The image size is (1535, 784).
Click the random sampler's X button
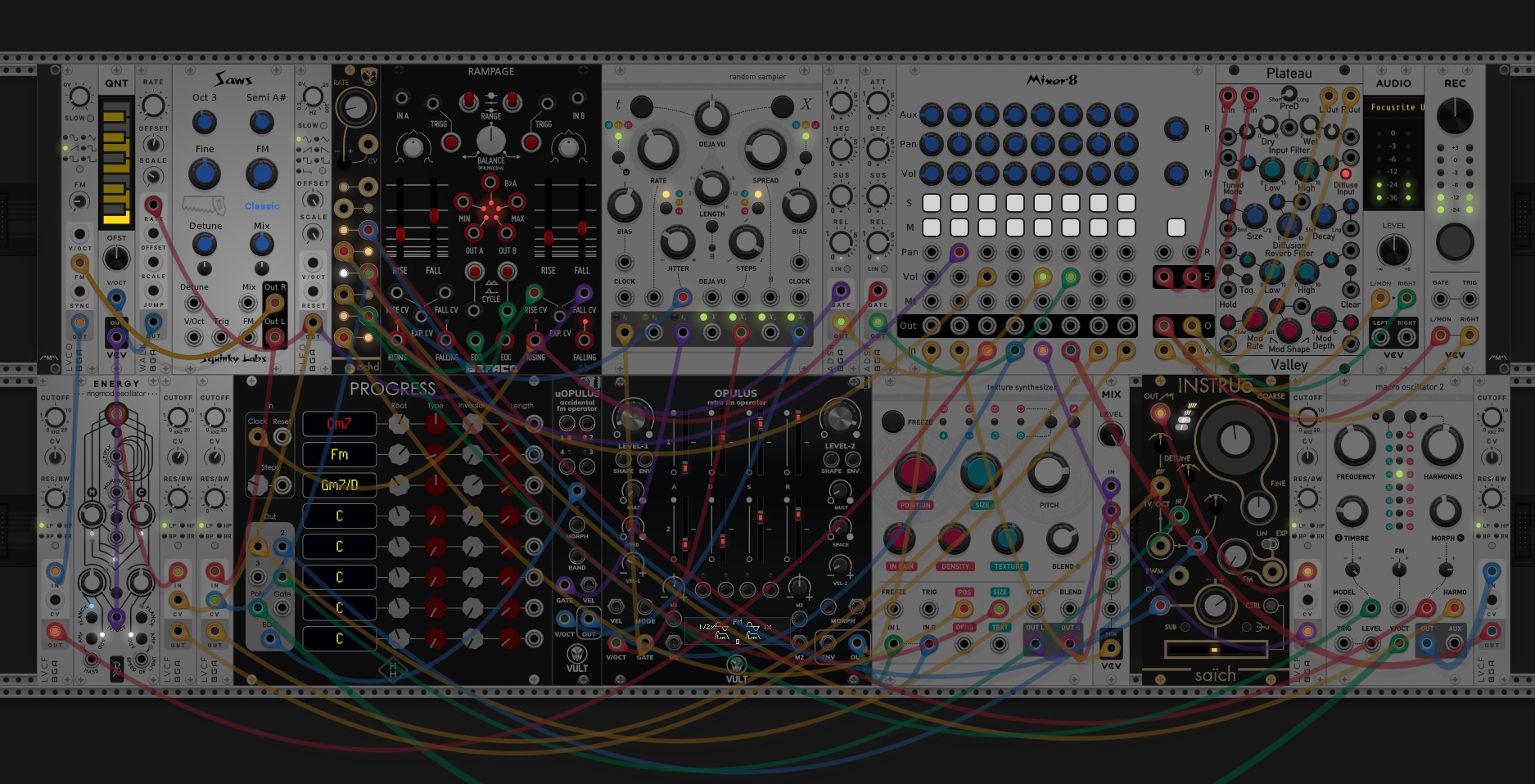(x=782, y=106)
